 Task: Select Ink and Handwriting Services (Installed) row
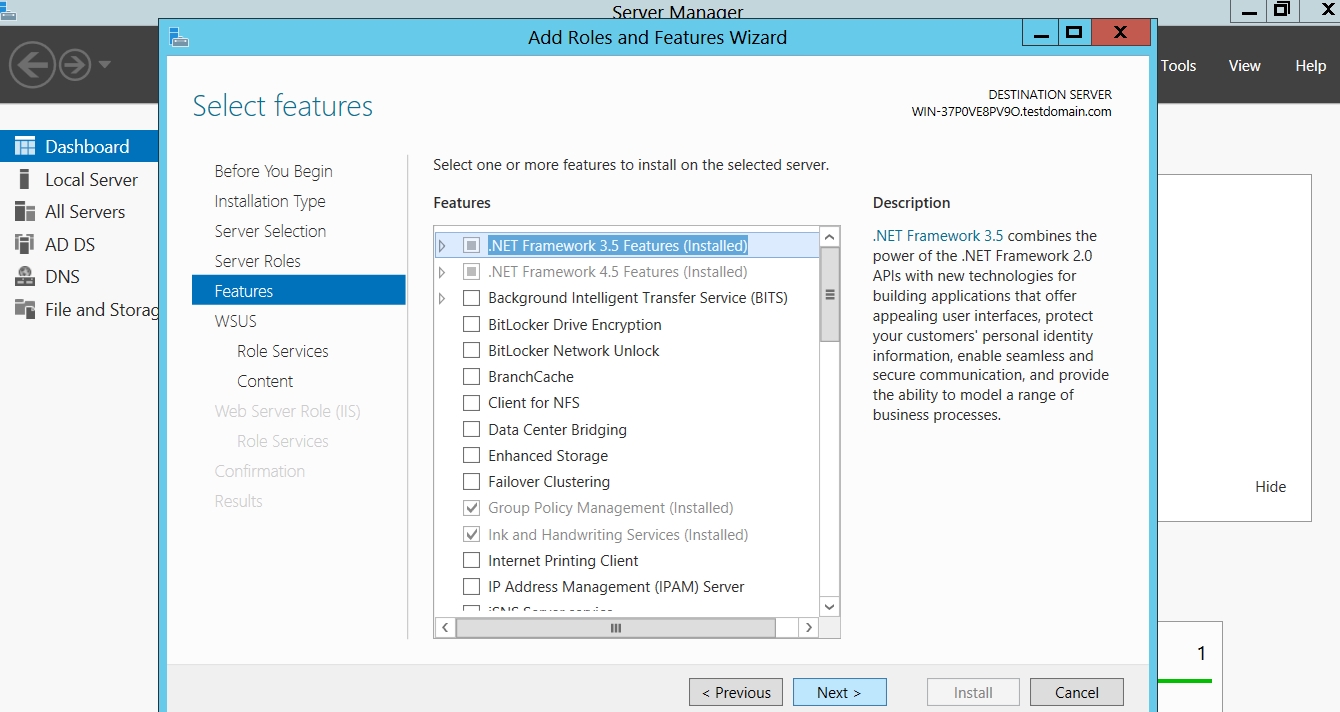(618, 535)
